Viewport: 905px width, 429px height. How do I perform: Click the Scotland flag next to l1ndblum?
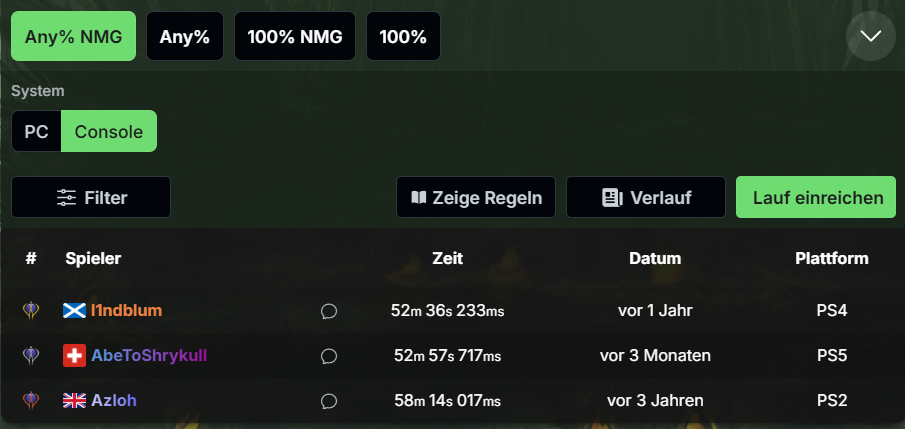(x=74, y=311)
